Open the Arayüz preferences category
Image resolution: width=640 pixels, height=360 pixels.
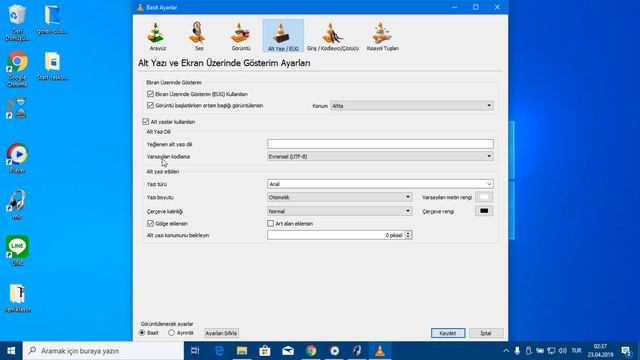[157, 36]
